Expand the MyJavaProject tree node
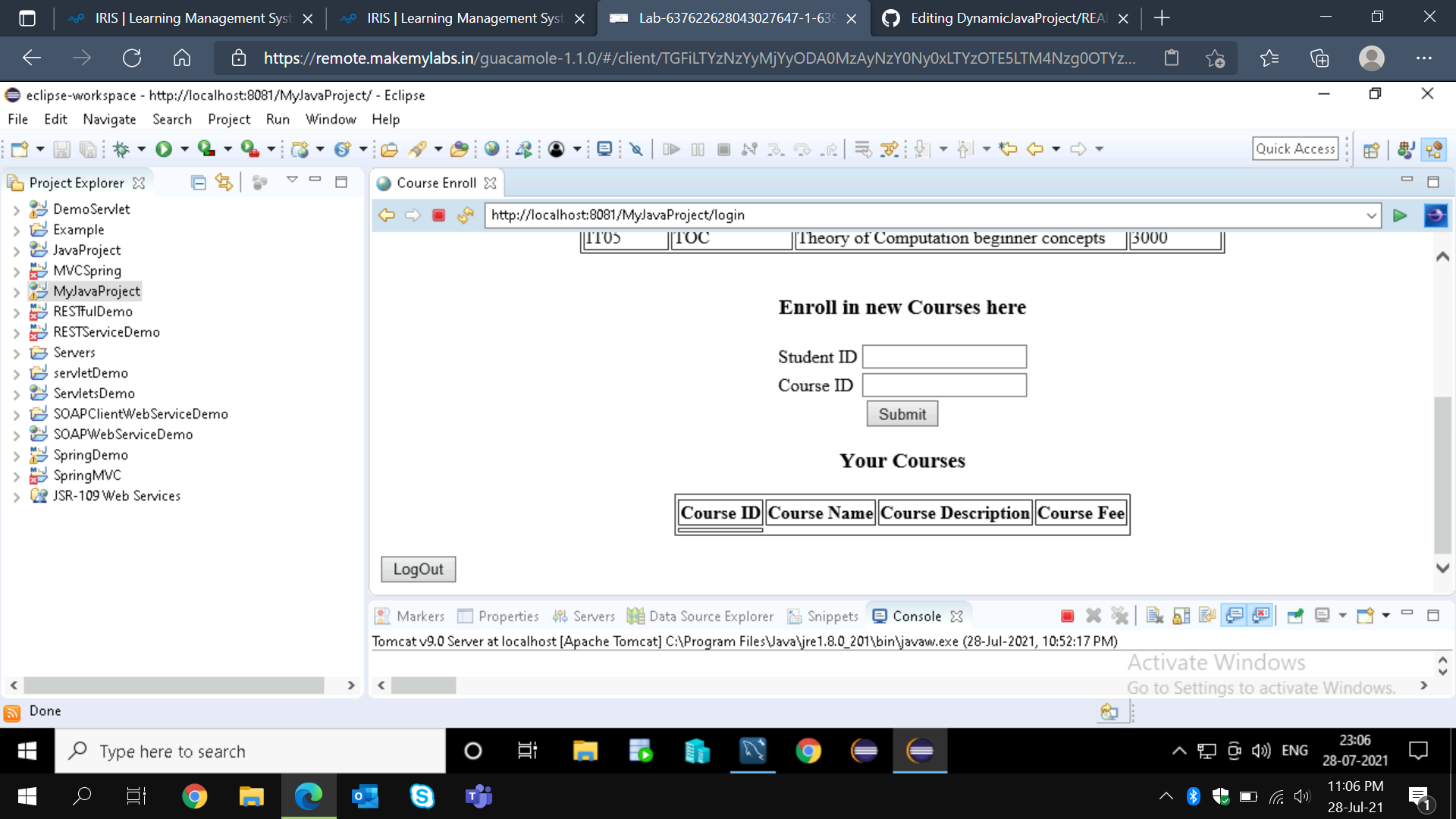 tap(17, 290)
